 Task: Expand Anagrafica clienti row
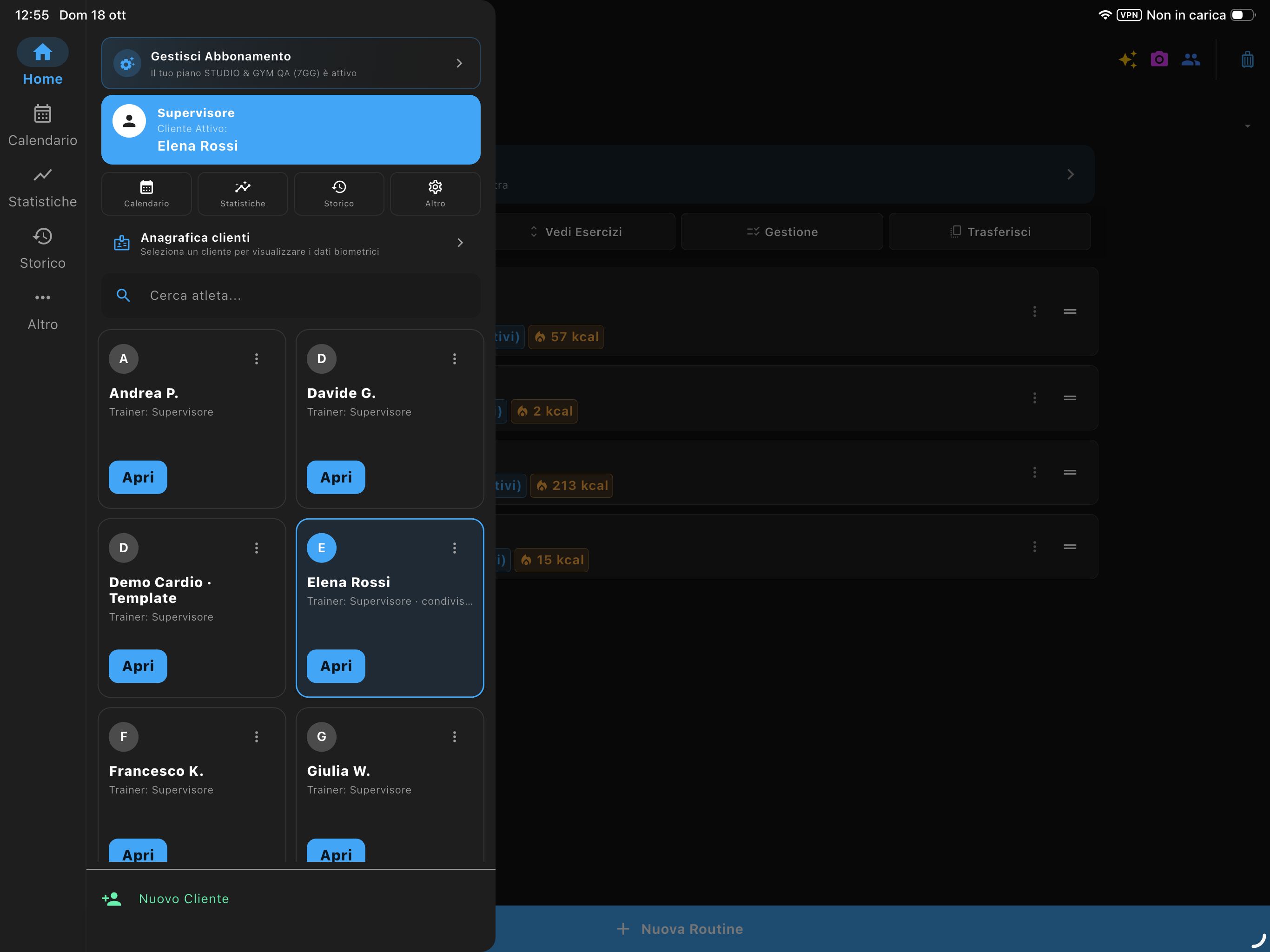tap(291, 243)
